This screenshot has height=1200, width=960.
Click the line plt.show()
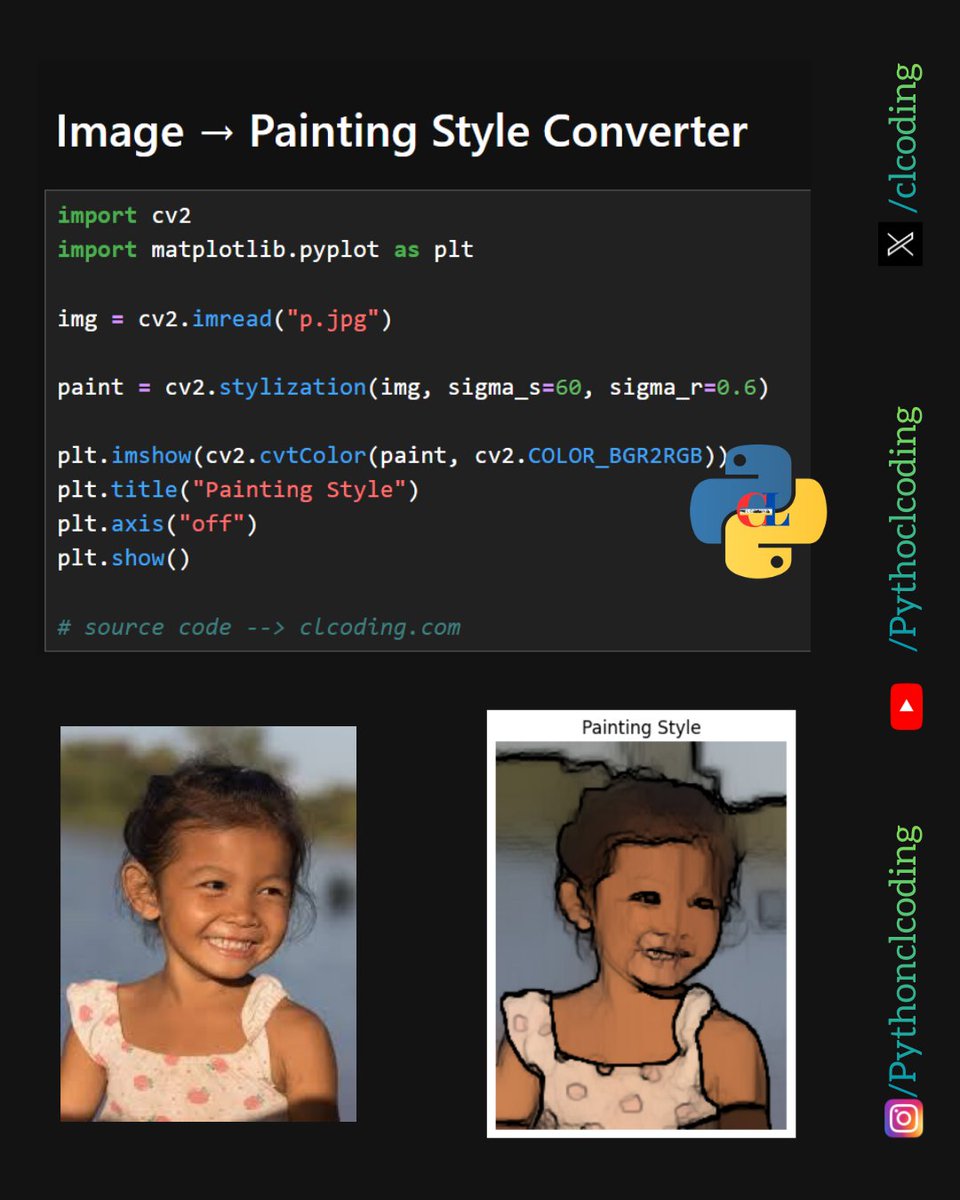coord(124,558)
